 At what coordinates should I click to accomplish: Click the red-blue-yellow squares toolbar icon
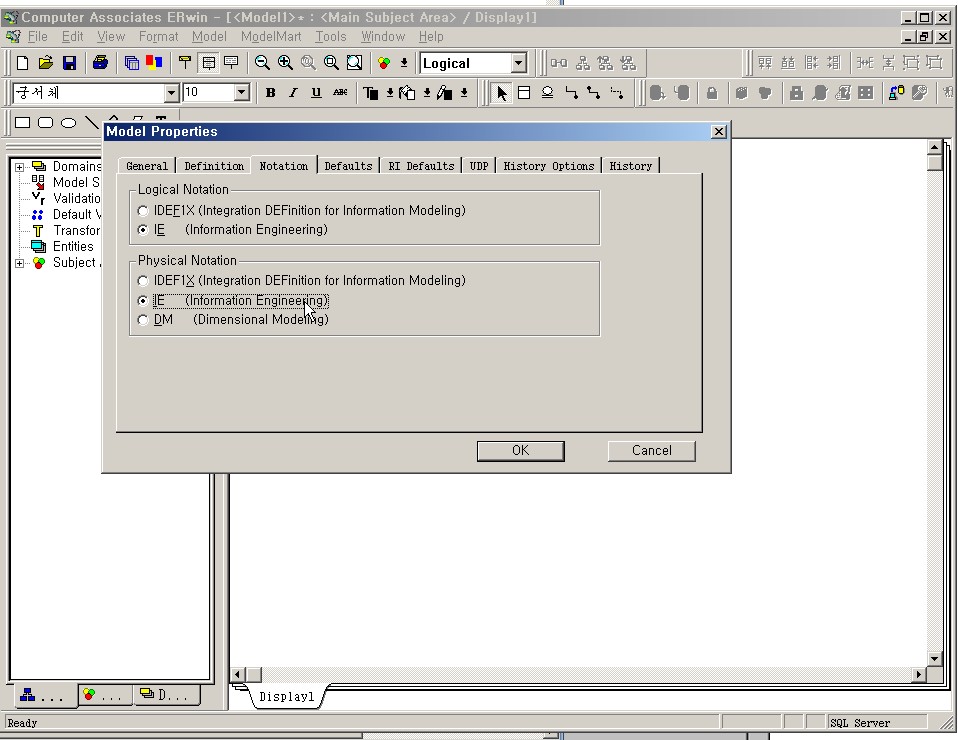[154, 63]
